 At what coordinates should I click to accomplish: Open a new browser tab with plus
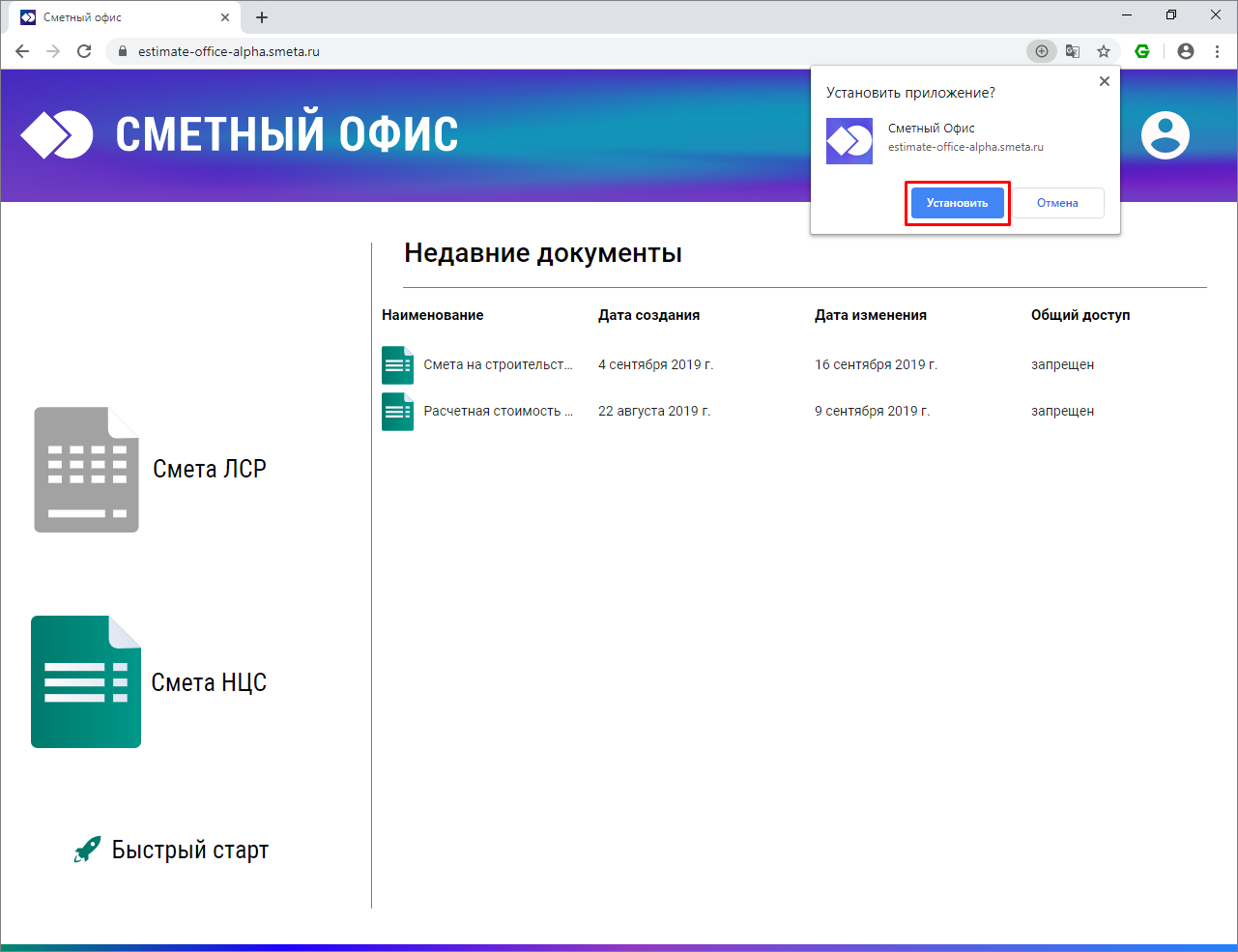[x=262, y=17]
